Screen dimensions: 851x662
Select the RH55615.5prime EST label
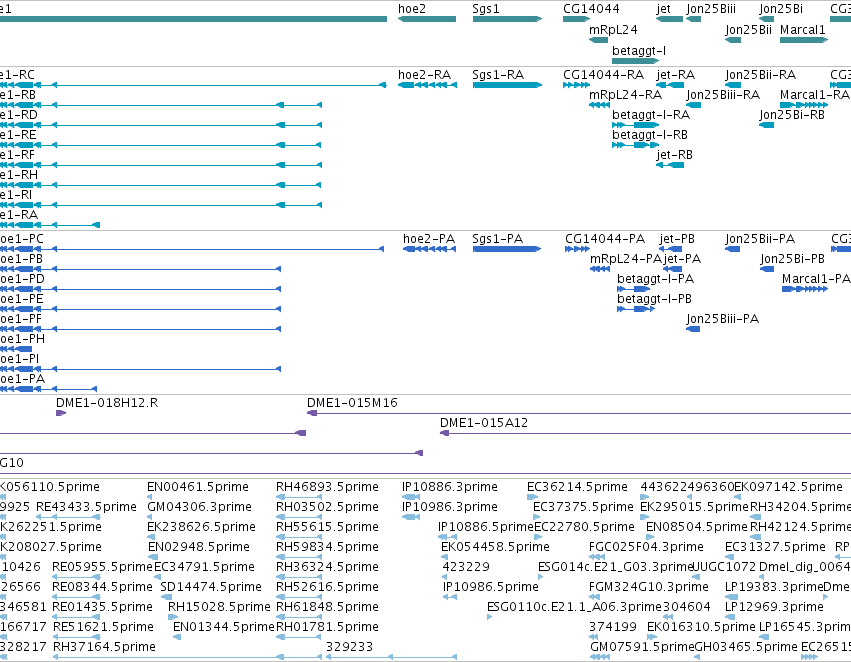click(327, 527)
